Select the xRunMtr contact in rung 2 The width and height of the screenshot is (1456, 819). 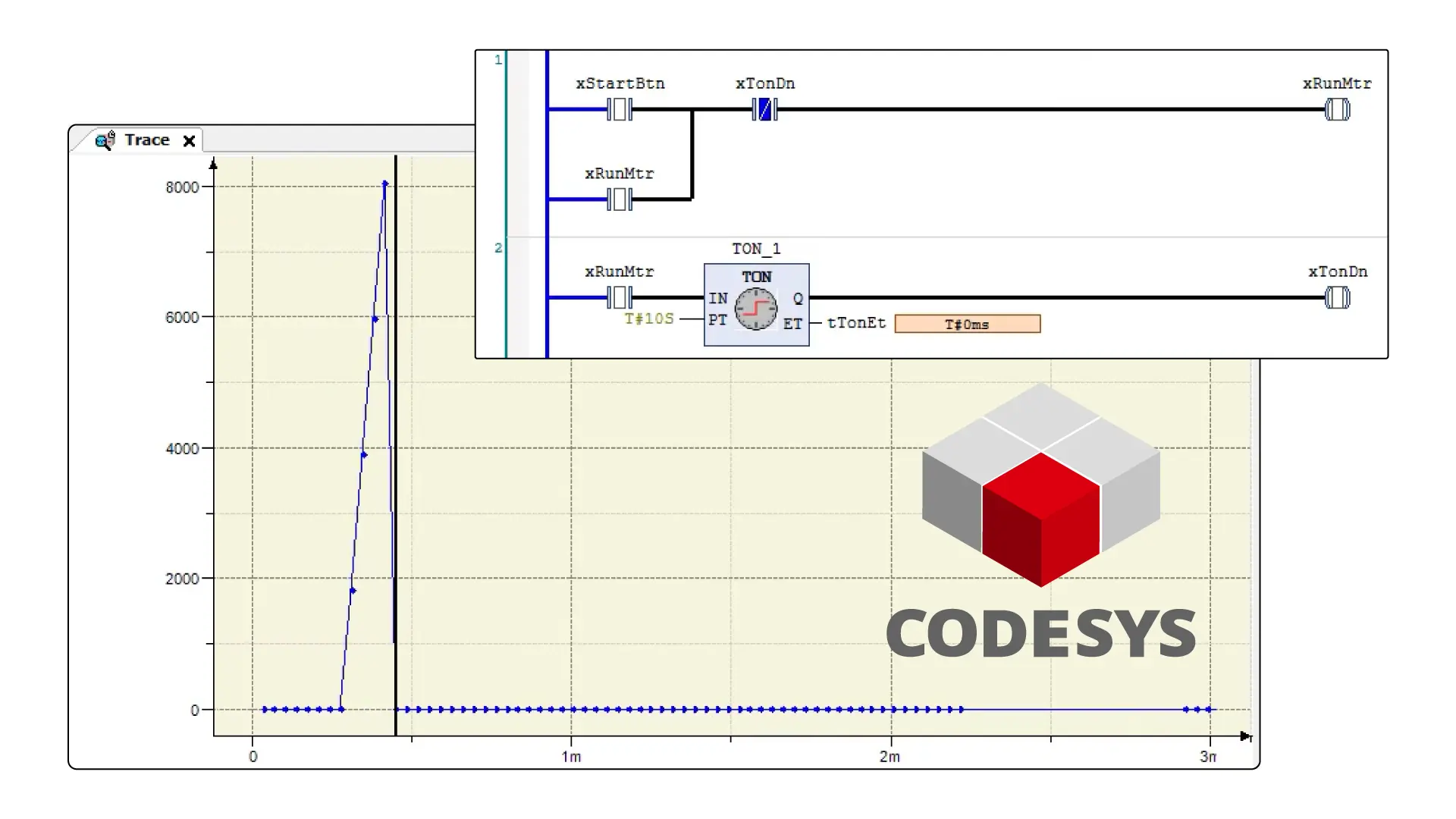click(x=620, y=299)
